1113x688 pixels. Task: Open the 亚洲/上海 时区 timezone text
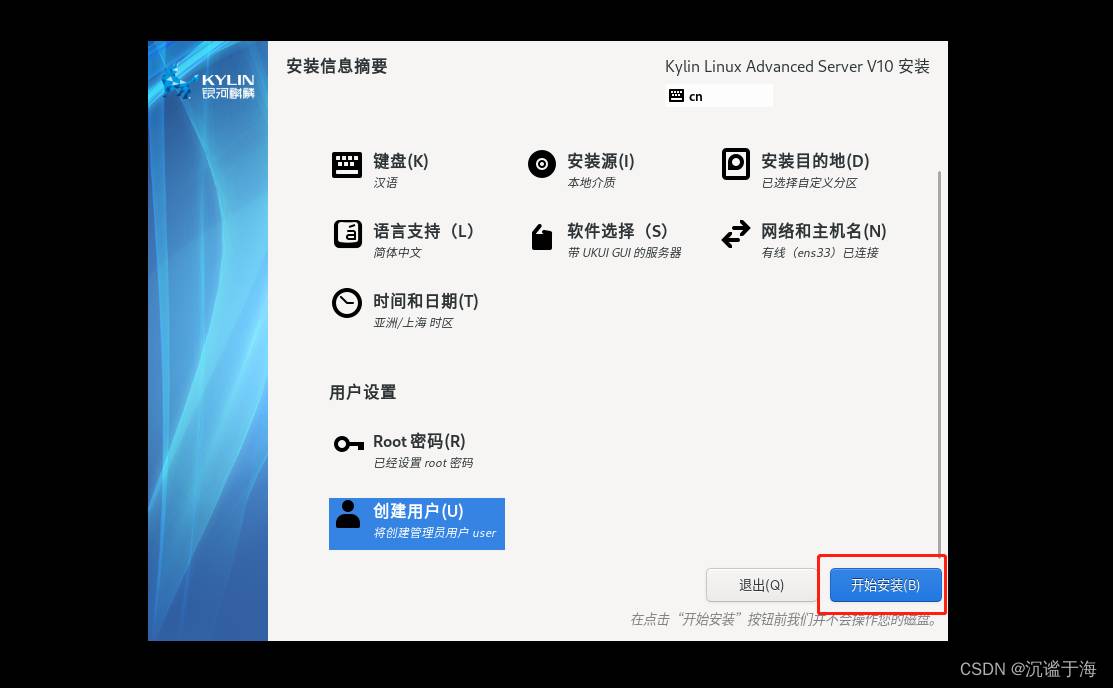(x=413, y=323)
